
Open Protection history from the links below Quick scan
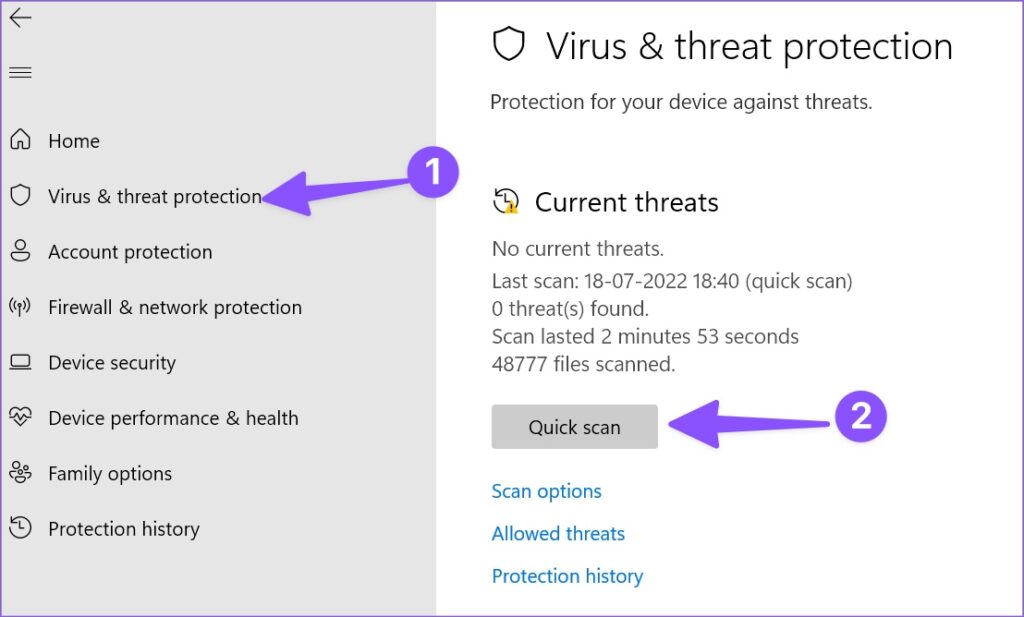tap(567, 576)
